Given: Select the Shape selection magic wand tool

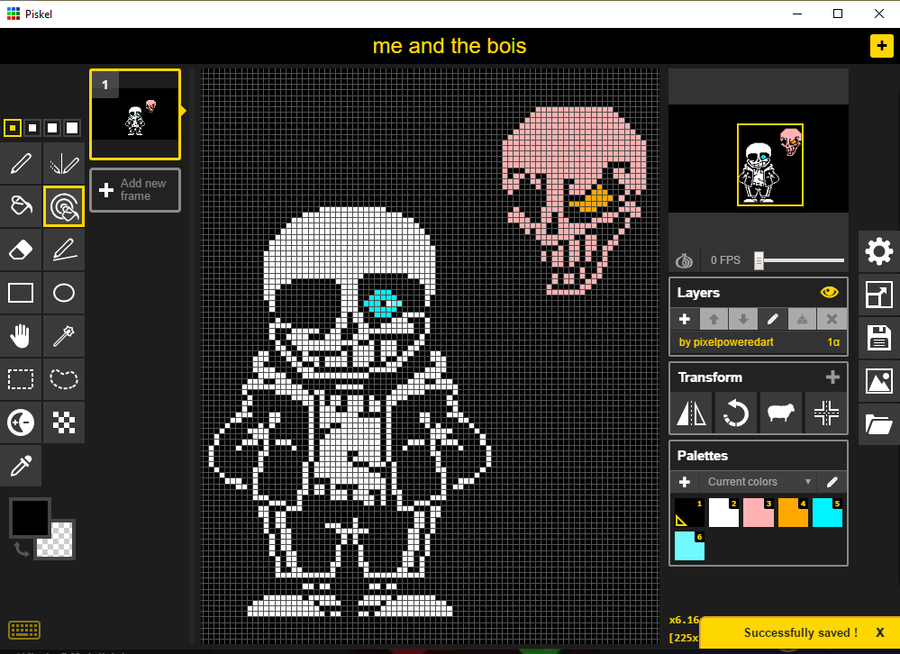Looking at the screenshot, I should (x=64, y=336).
